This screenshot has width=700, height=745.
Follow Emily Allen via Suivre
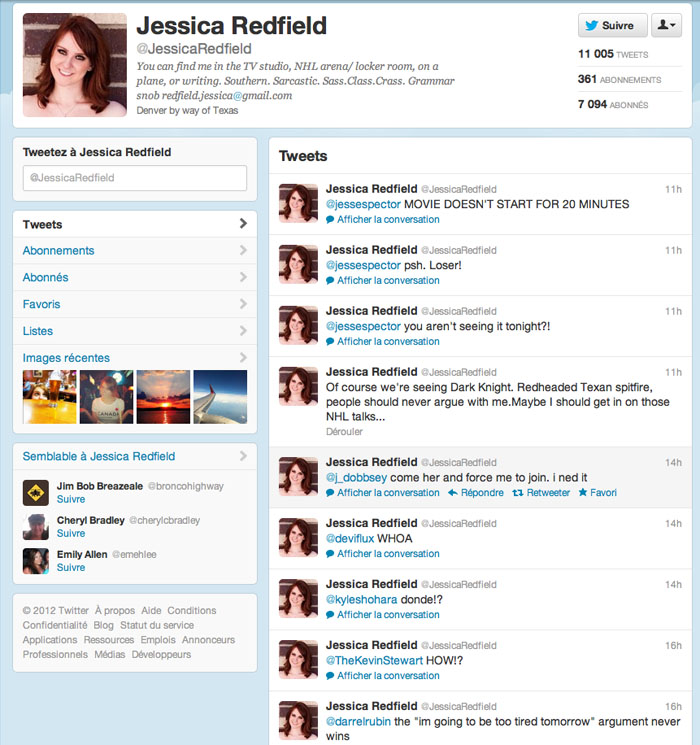(x=71, y=568)
